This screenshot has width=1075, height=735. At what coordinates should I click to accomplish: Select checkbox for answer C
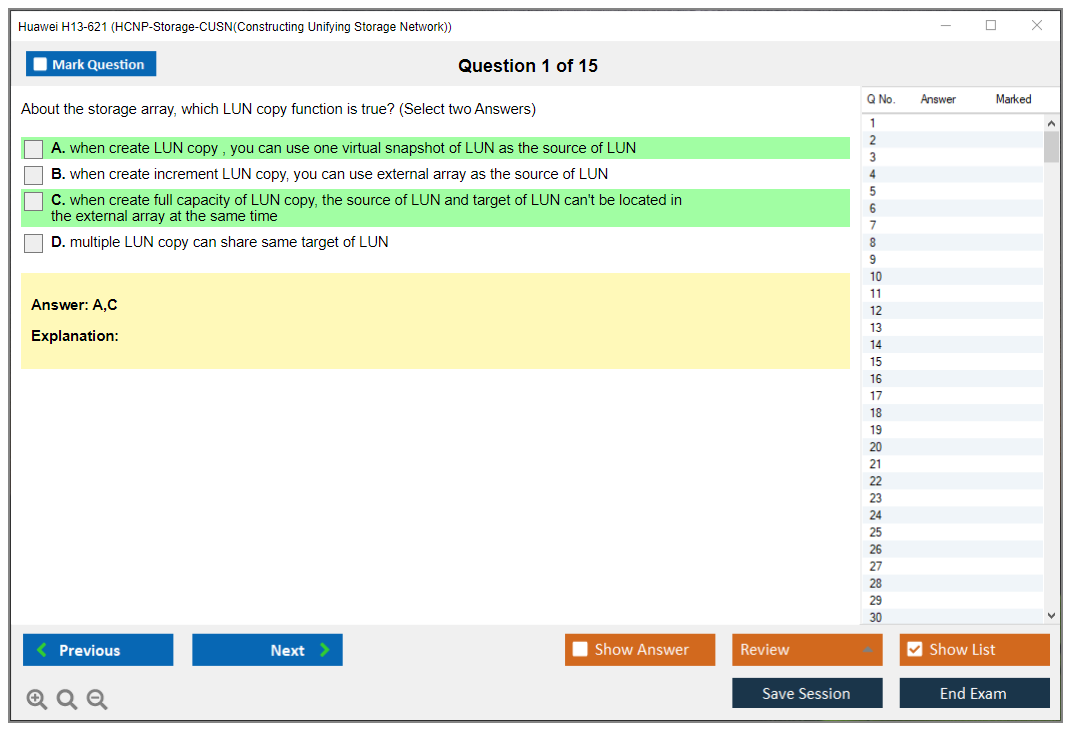coord(34,201)
